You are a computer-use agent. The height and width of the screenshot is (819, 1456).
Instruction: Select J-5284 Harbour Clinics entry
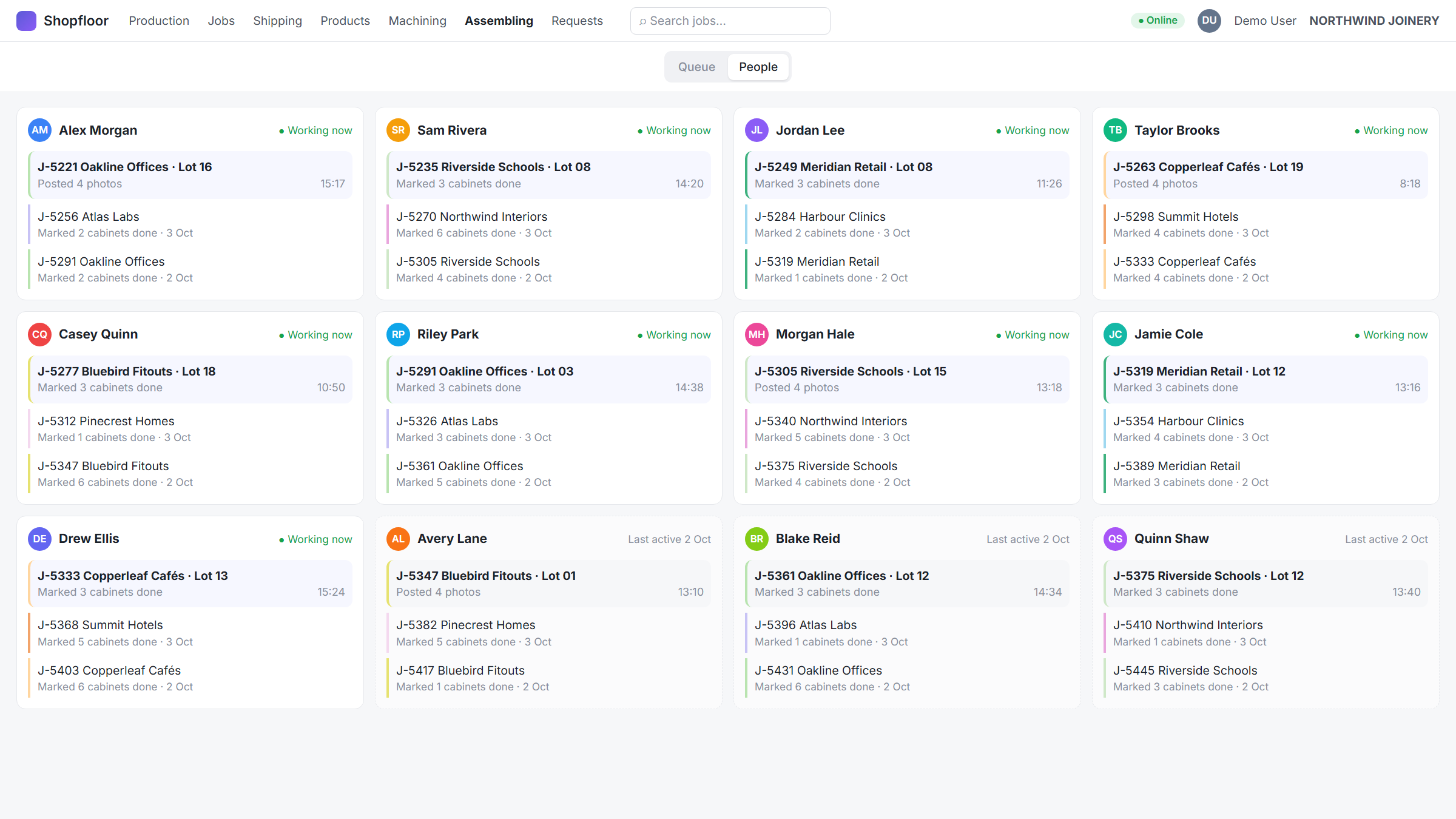pos(907,224)
